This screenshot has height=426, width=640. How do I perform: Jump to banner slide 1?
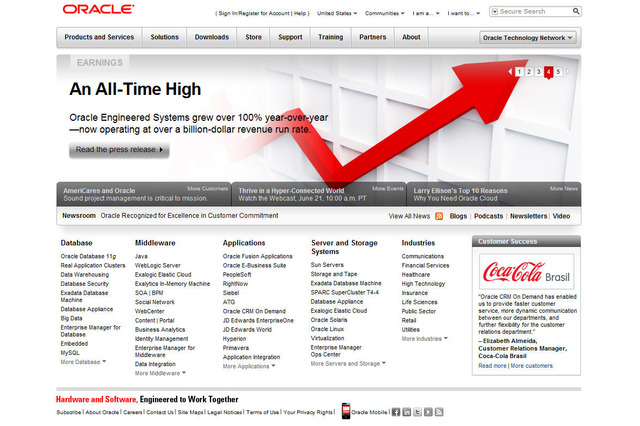coord(519,72)
